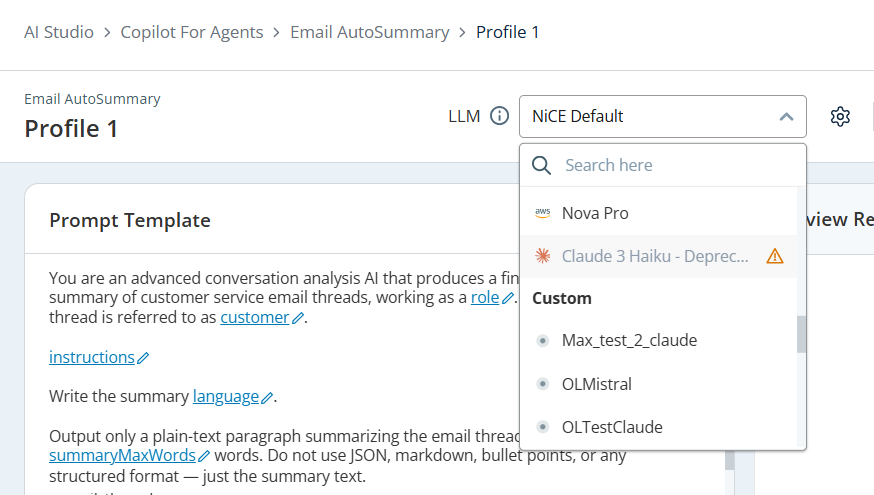Click the edit pencil beside instructions
Screen dimensions: 874x495
pyautogui.click(x=143, y=358)
